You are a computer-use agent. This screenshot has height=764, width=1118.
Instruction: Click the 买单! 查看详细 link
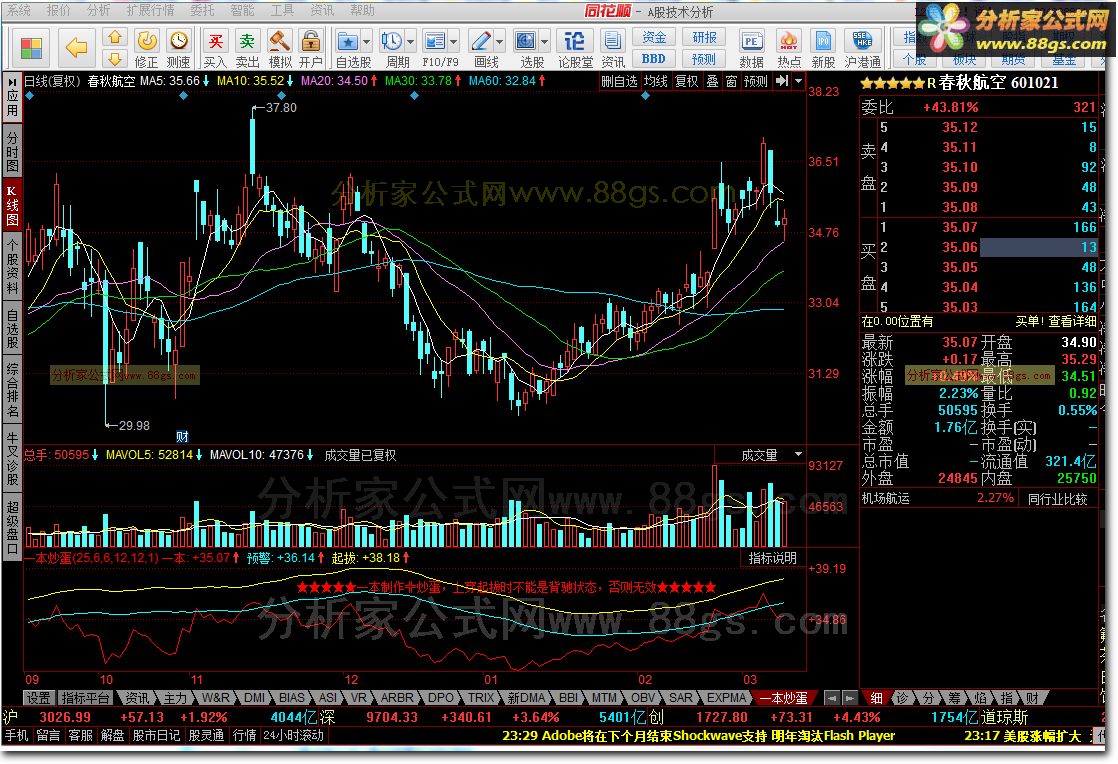[1055, 321]
